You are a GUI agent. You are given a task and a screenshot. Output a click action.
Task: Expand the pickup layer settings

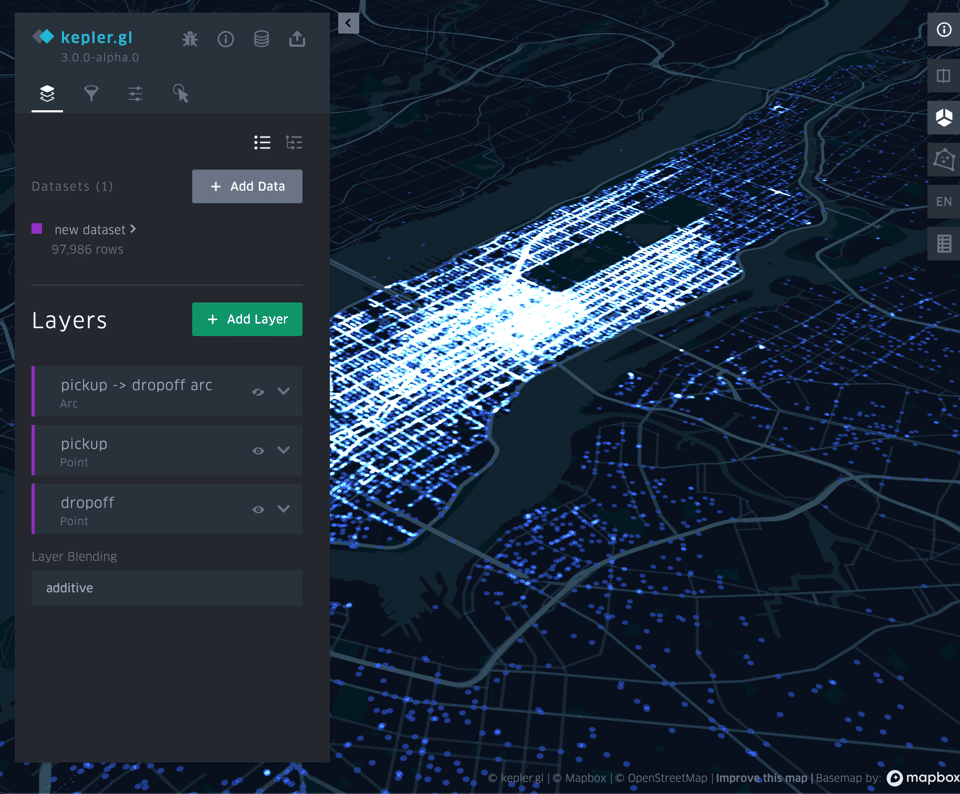click(x=284, y=451)
